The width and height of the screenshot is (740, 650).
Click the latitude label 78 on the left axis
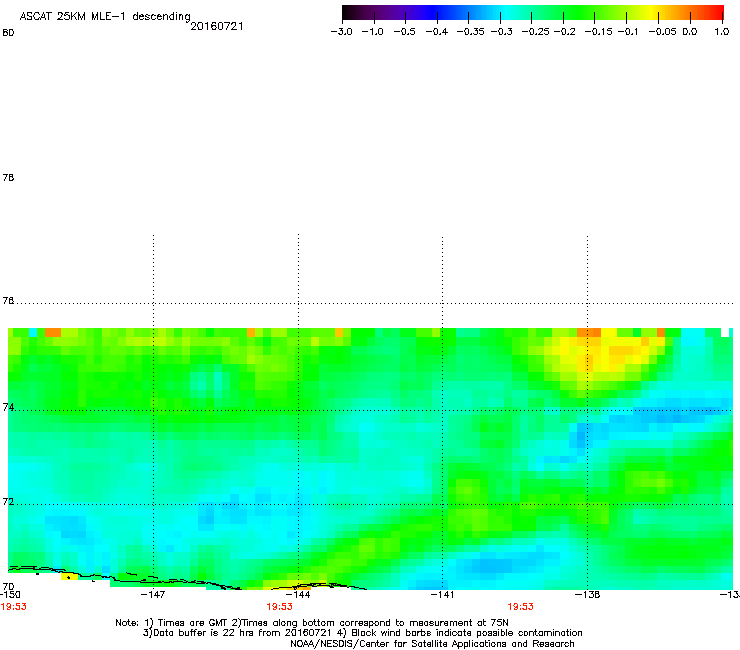click(8, 177)
